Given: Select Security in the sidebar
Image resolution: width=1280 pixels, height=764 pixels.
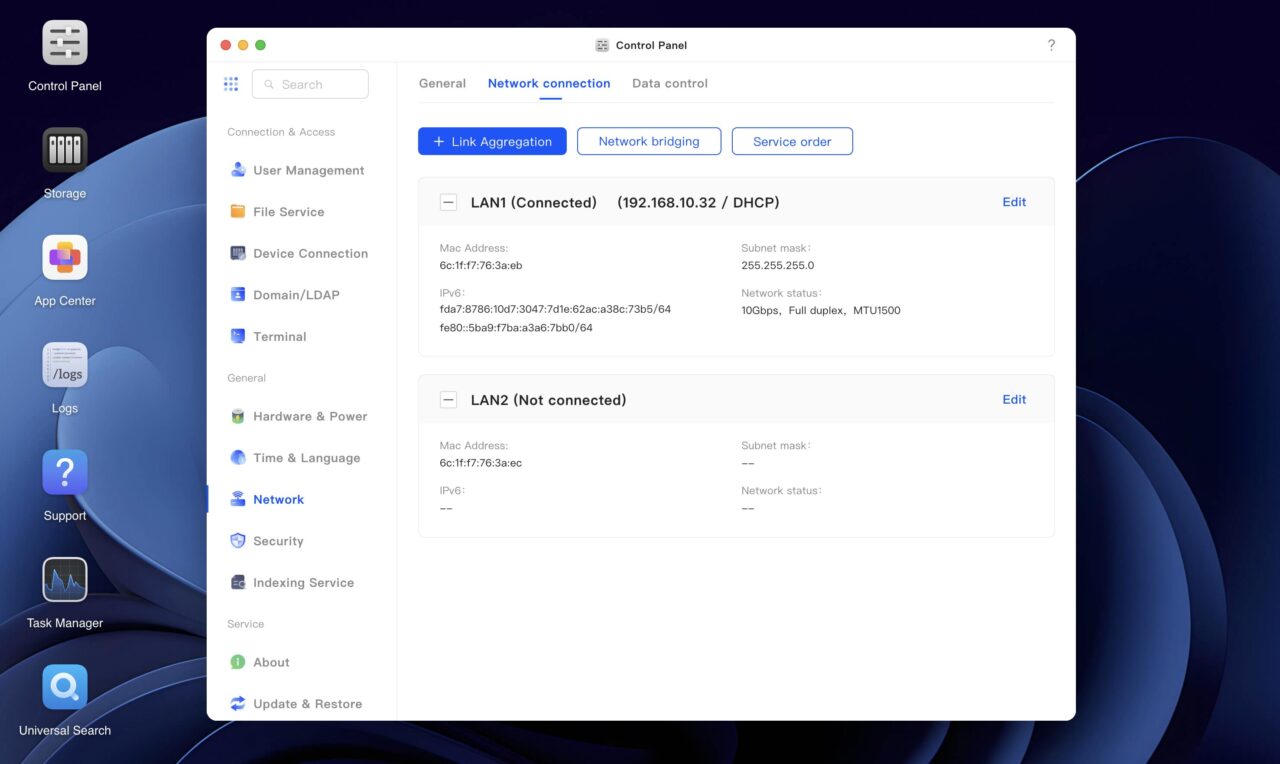Looking at the screenshot, I should pos(278,541).
